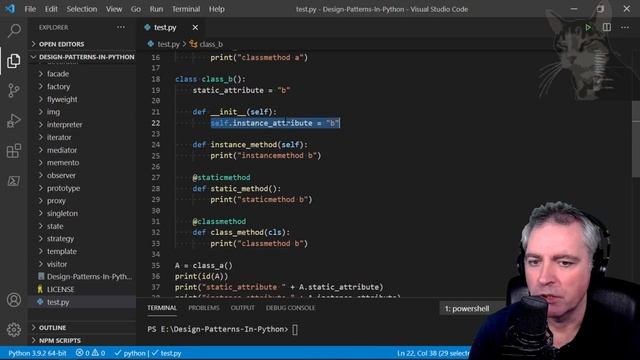Open the Source Control view
Screen dimensions: 640x360
click(14, 90)
